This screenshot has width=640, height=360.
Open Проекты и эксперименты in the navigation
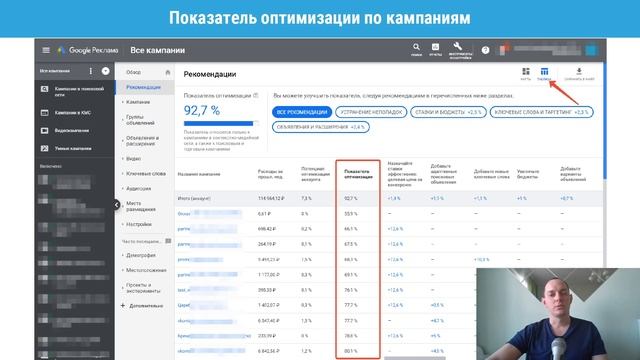click(144, 288)
